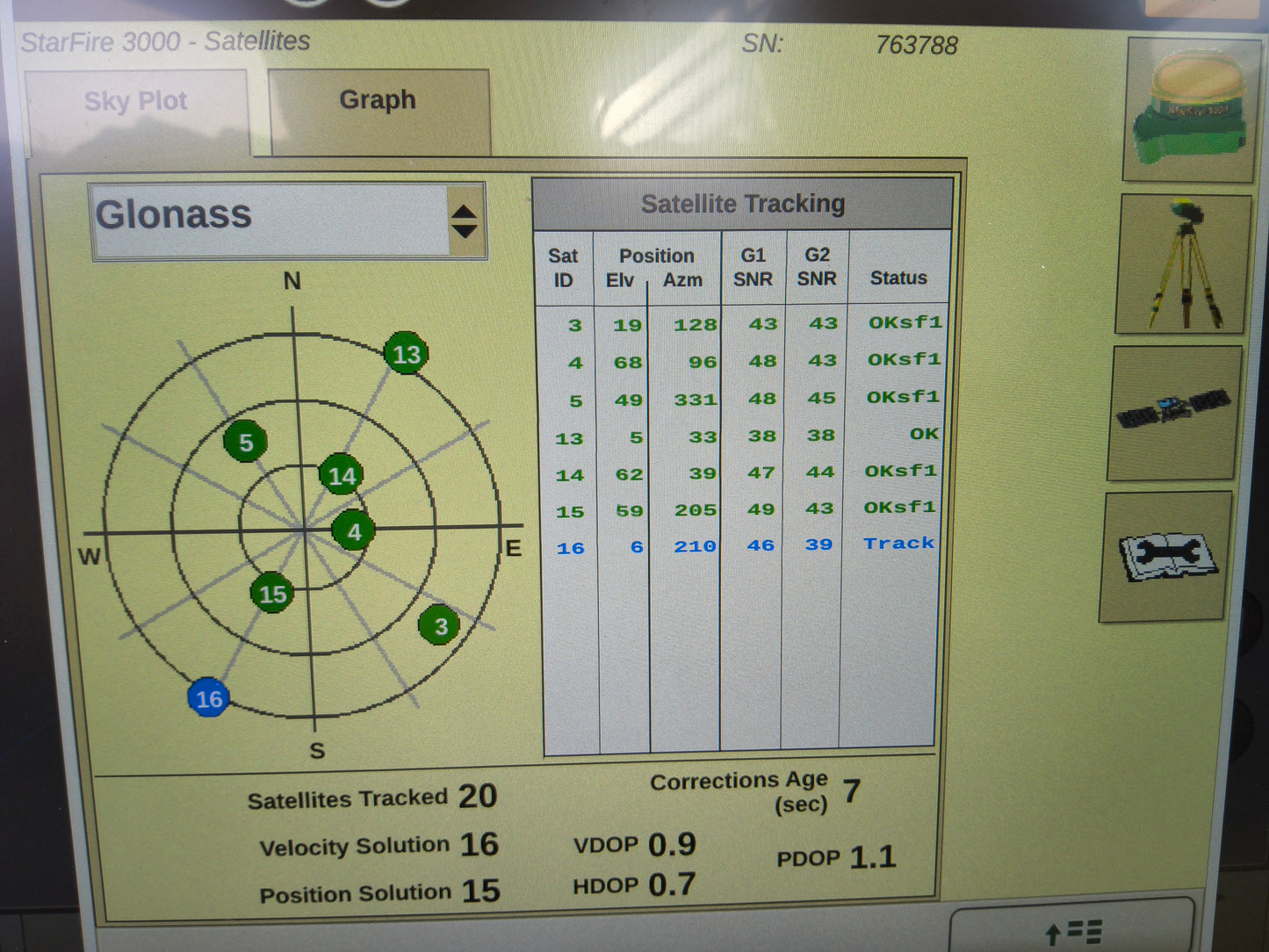This screenshot has height=952, width=1269.
Task: Select satellite 3 on sky plot
Action: pyautogui.click(x=440, y=625)
